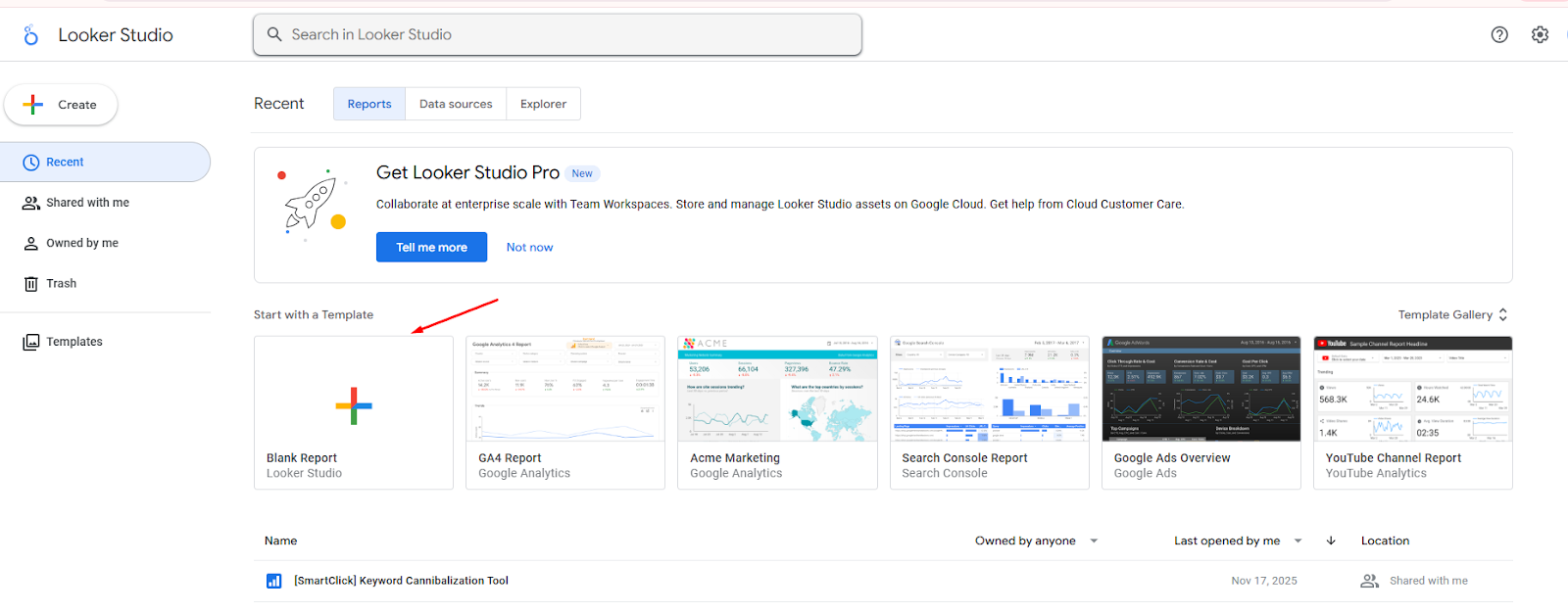Screen dimensions: 1568x613
Task: Open the help question mark icon
Action: click(1499, 34)
